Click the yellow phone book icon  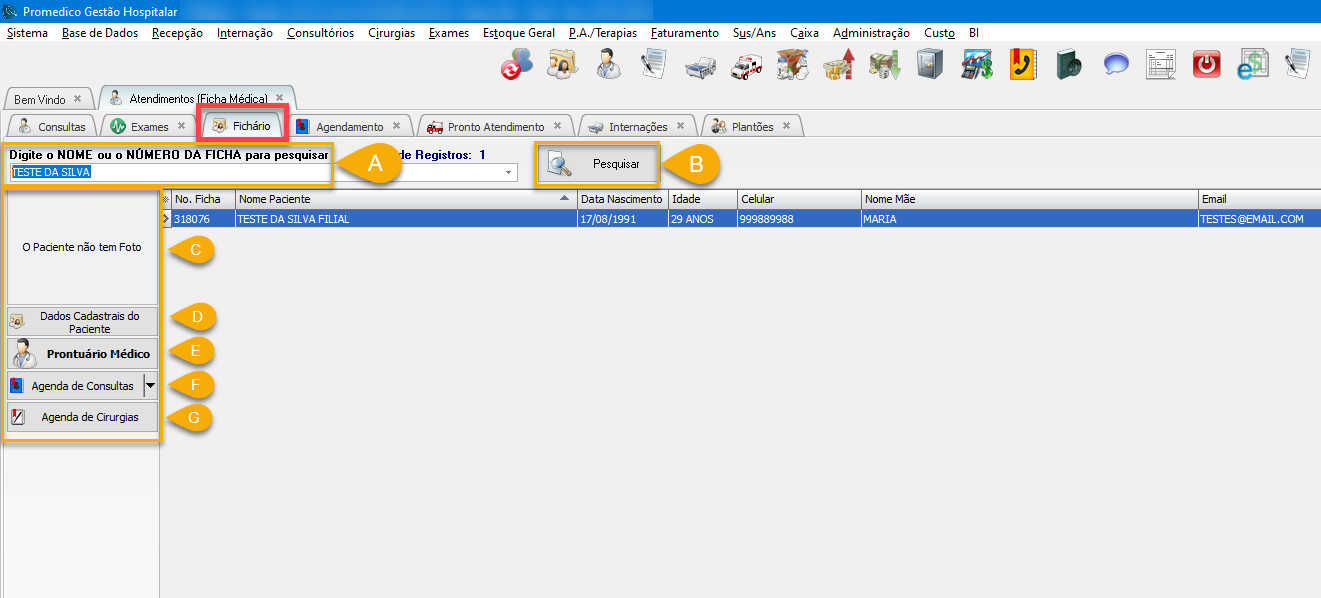pos(1022,65)
